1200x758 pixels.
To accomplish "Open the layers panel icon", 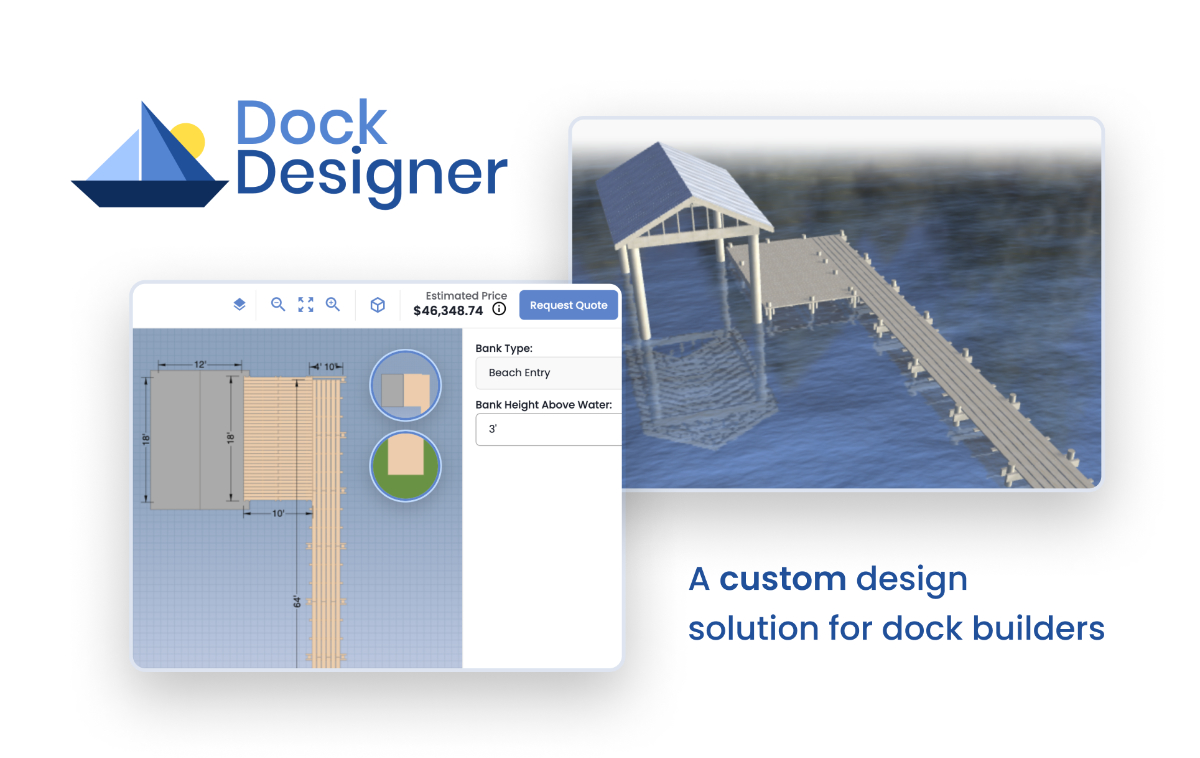I will pyautogui.click(x=239, y=305).
